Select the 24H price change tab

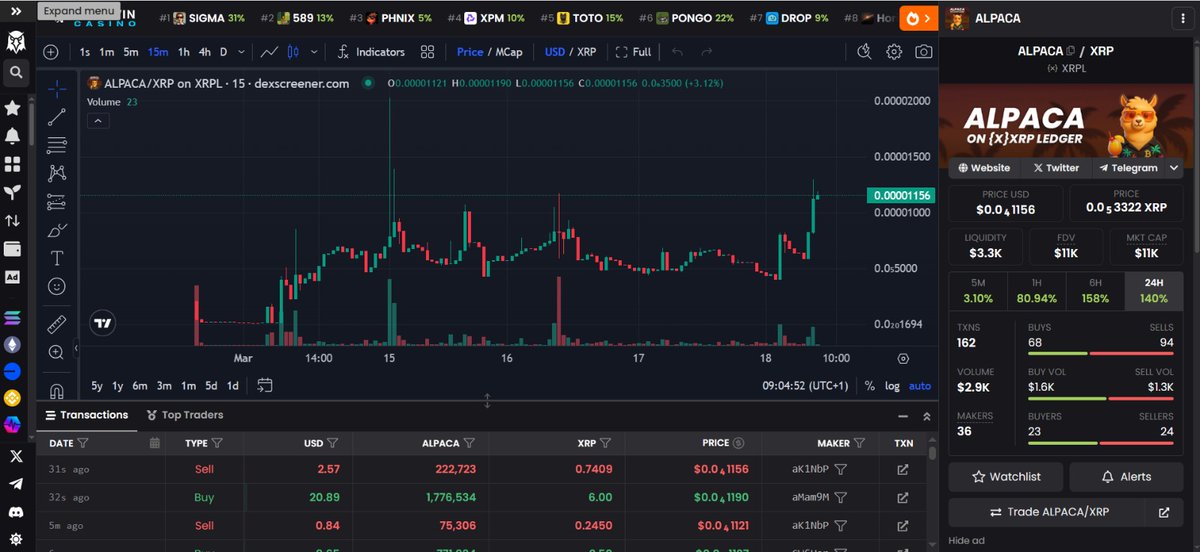tap(1154, 291)
